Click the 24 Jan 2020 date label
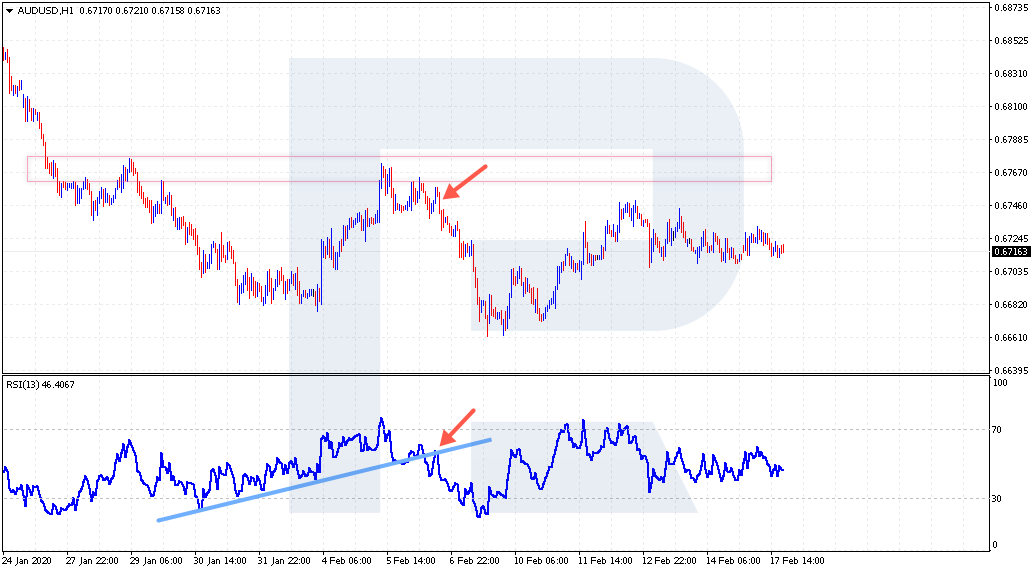The height and width of the screenshot is (572, 1035). pyautogui.click(x=27, y=561)
